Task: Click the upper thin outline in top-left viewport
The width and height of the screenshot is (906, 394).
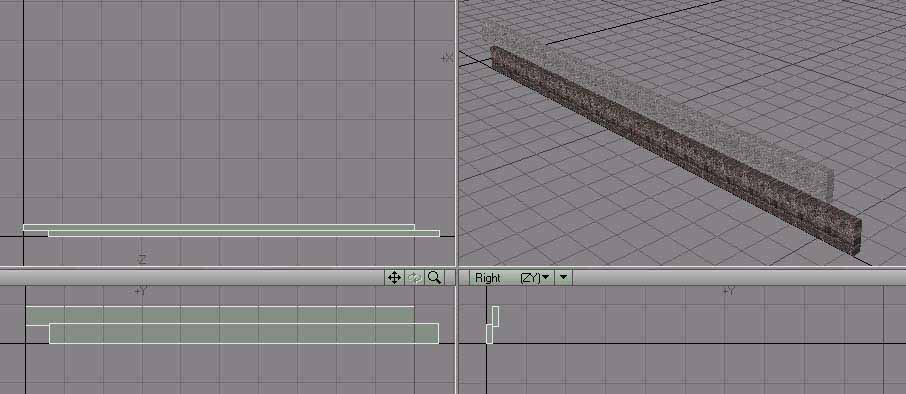Action: point(218,227)
